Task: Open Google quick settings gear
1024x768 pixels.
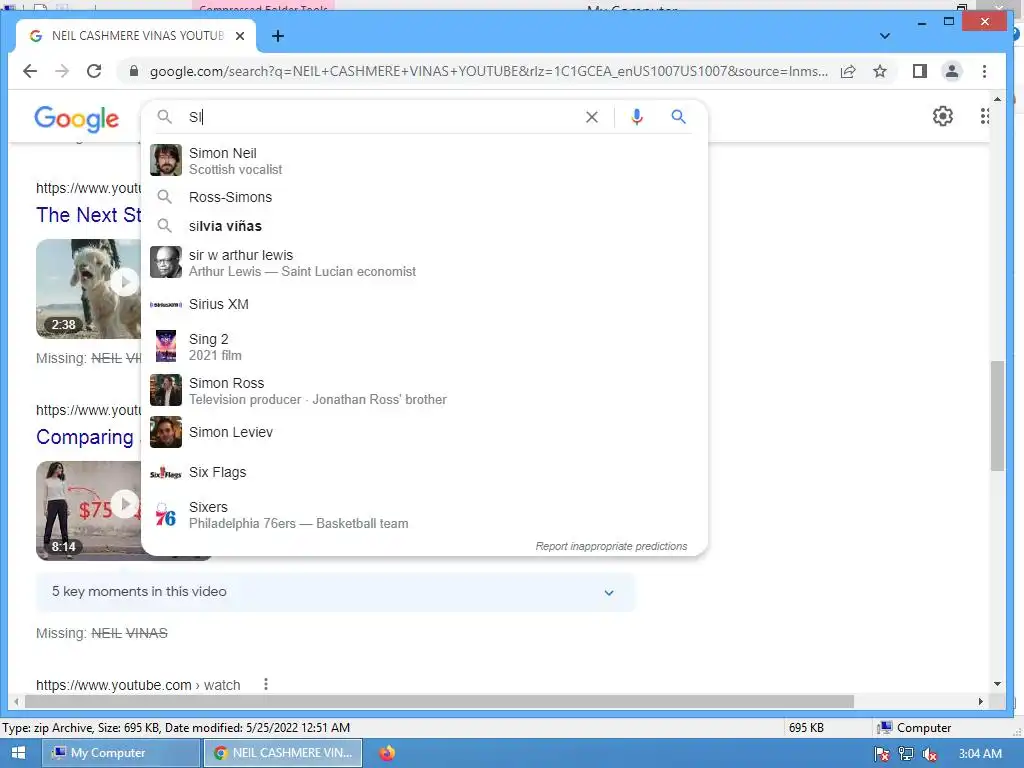Action: (942, 116)
